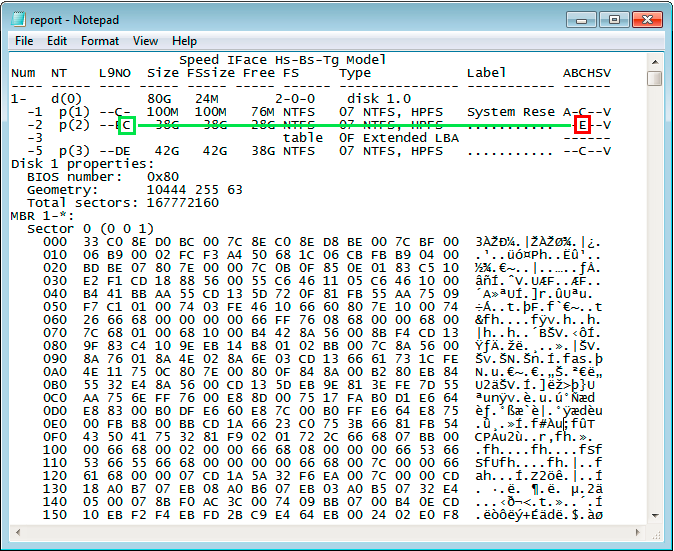The height and width of the screenshot is (551, 674).
Task: Click the Total sectors value 167772160
Action: [x=182, y=203]
